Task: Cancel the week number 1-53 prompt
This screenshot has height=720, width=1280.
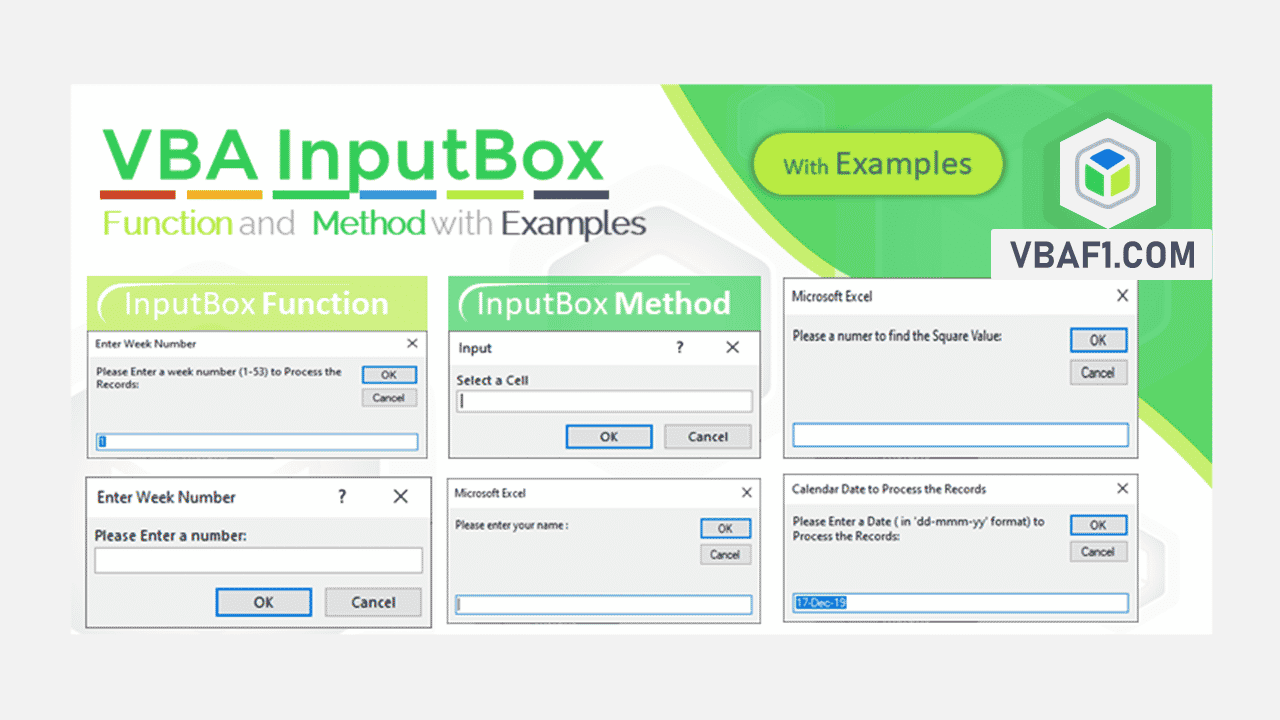Action: (389, 397)
